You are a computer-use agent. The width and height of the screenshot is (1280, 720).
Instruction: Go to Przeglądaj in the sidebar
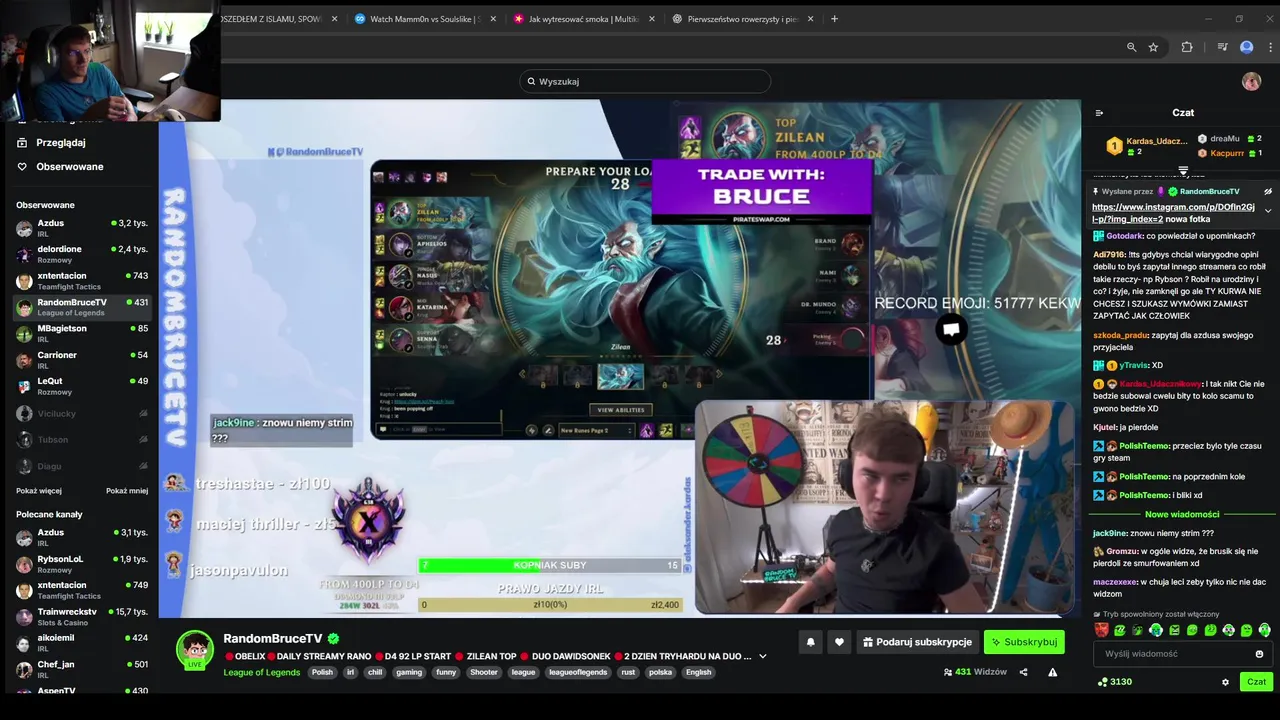pos(61,142)
